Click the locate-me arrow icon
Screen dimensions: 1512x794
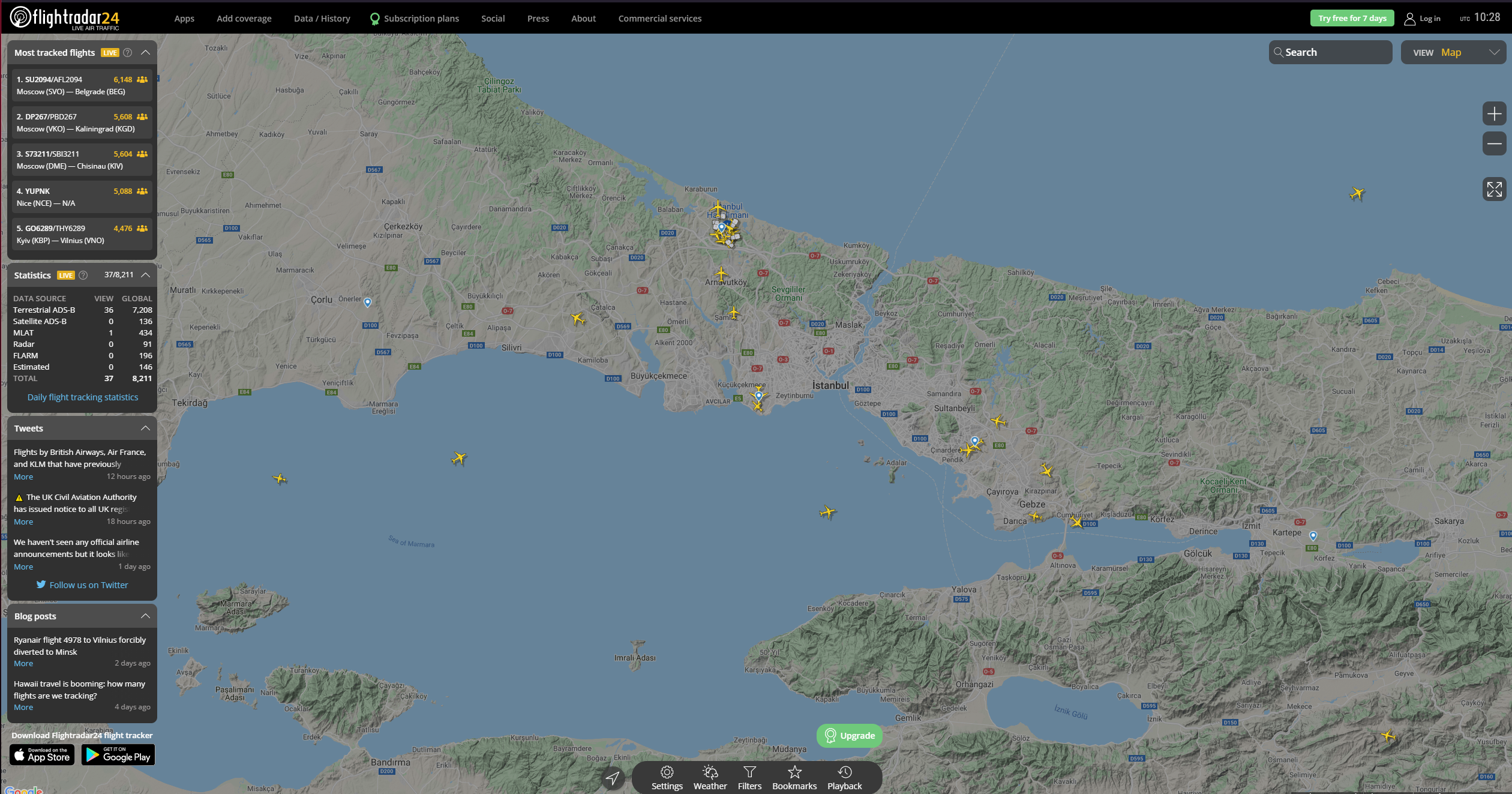pyautogui.click(x=613, y=778)
